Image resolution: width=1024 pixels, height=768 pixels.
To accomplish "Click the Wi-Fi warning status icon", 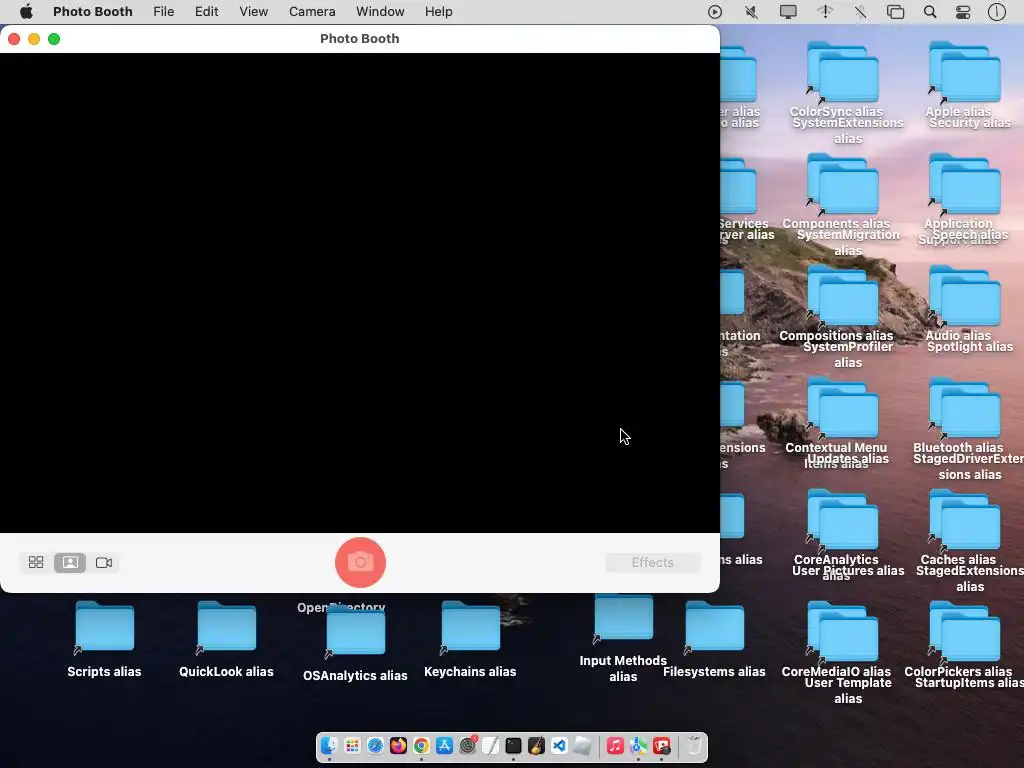I will tap(825, 12).
